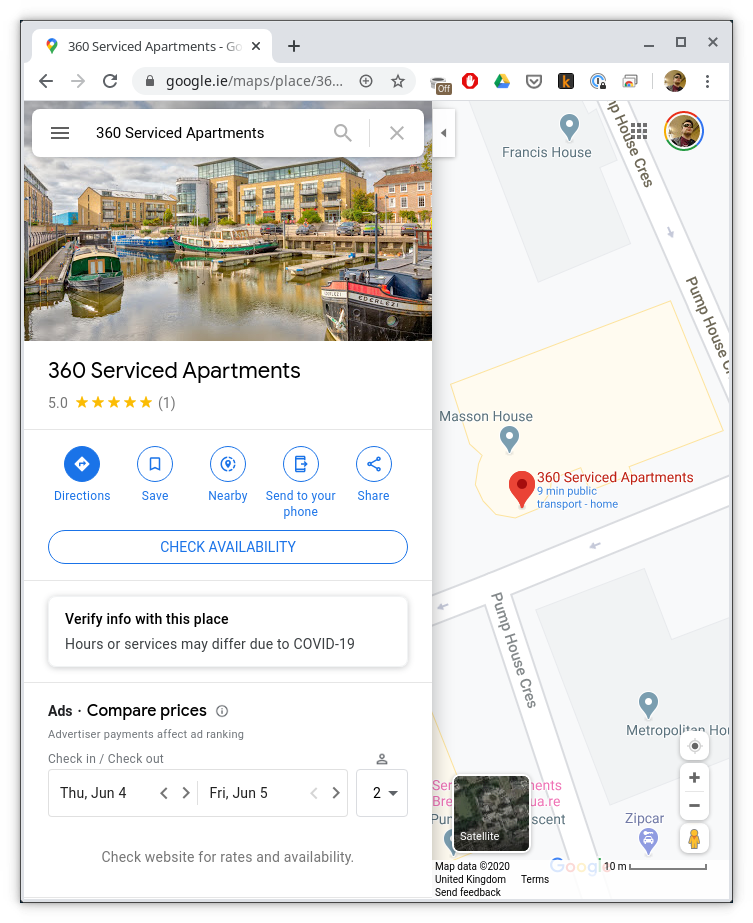Click the Street View pegman
Viewport: 753px width, 923px height.
coord(695,838)
